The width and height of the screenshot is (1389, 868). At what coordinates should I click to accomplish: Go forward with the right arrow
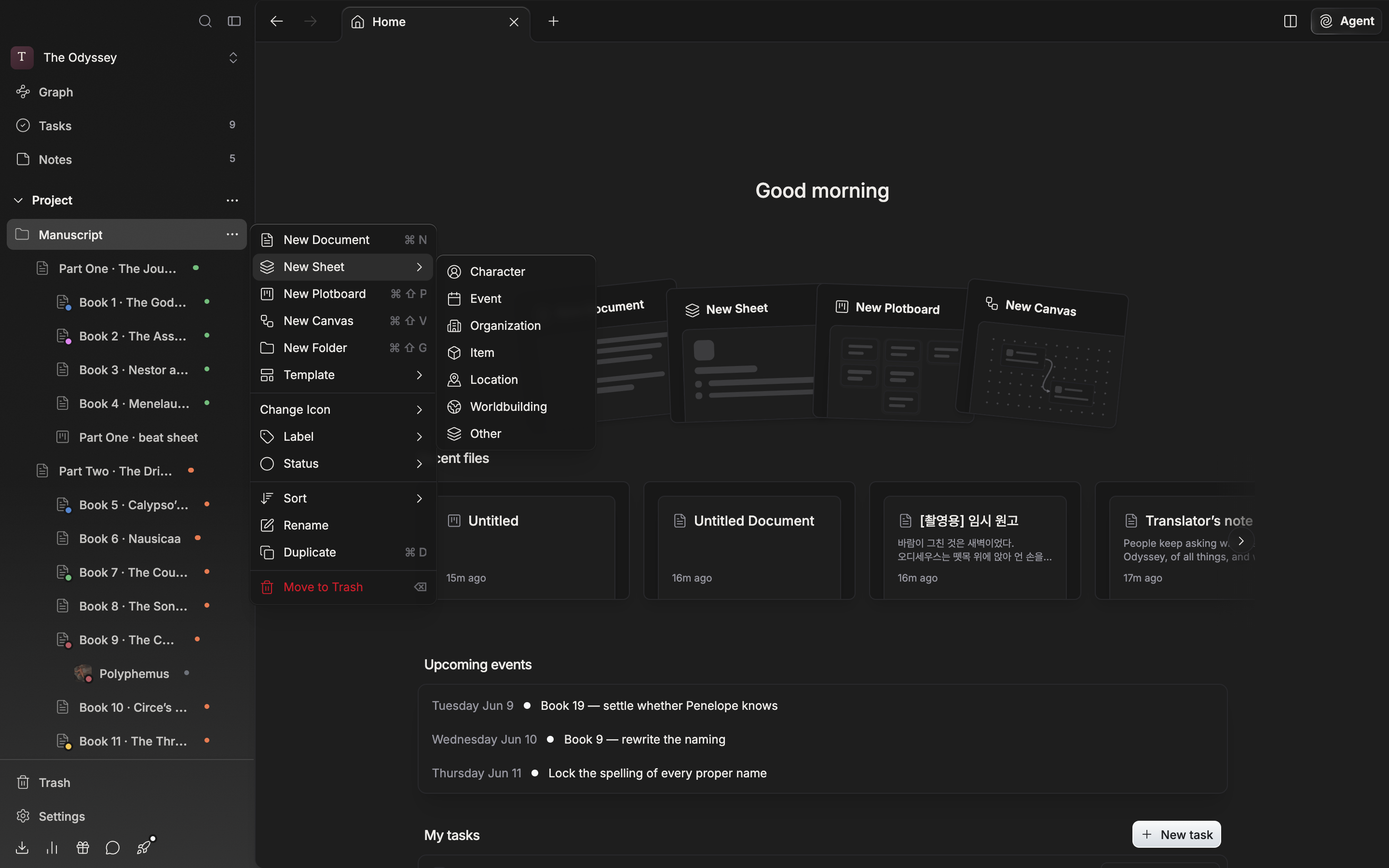pos(311,21)
